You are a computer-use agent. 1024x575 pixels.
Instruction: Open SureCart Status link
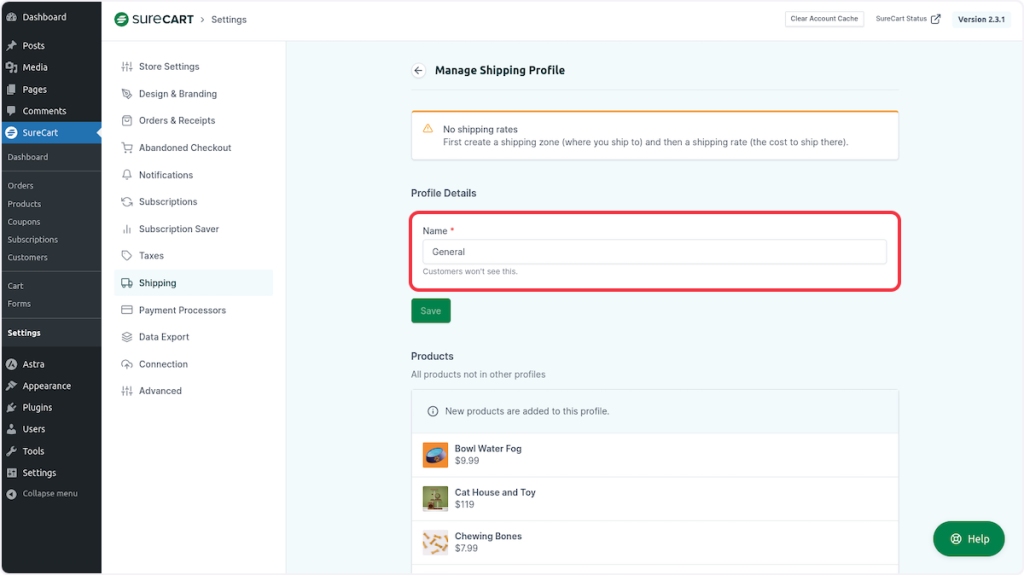[x=908, y=19]
